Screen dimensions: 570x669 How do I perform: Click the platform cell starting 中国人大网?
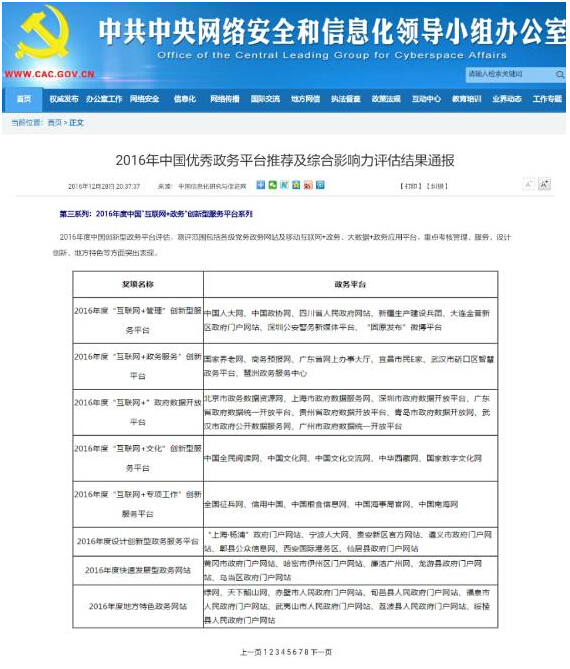[350, 320]
